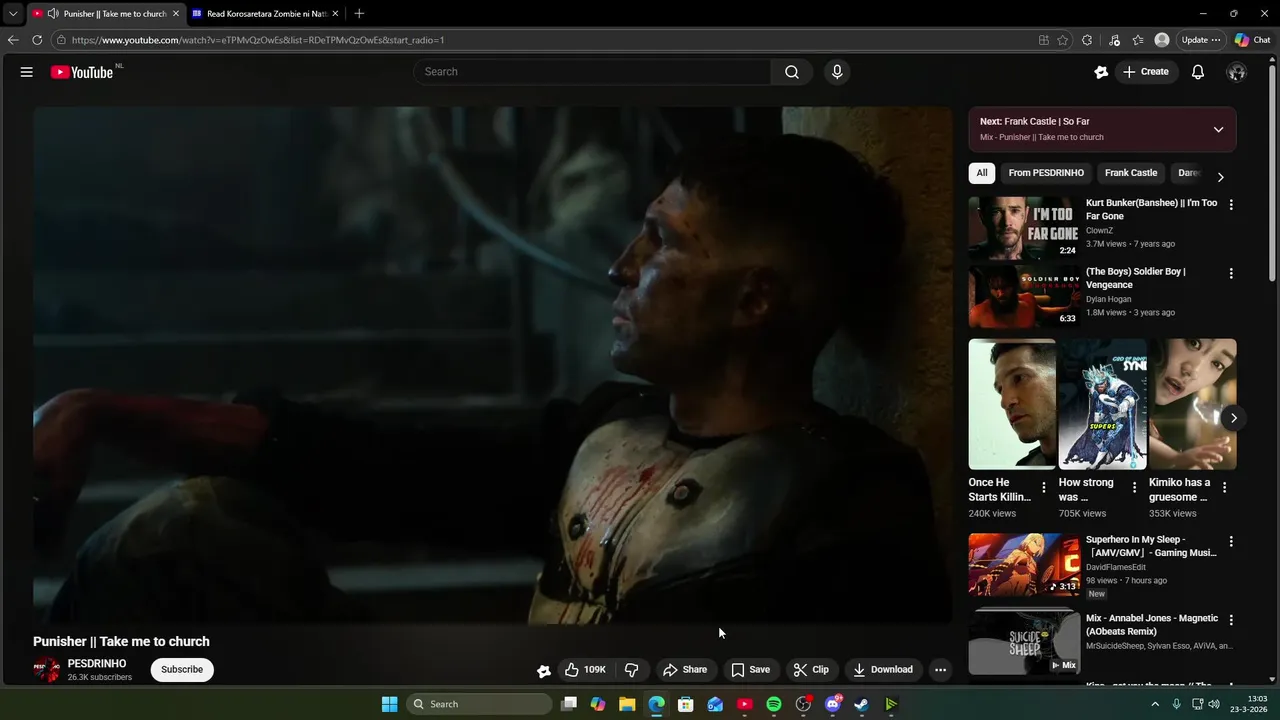Open a new browser tab
This screenshot has width=1280, height=720.
coord(359,14)
